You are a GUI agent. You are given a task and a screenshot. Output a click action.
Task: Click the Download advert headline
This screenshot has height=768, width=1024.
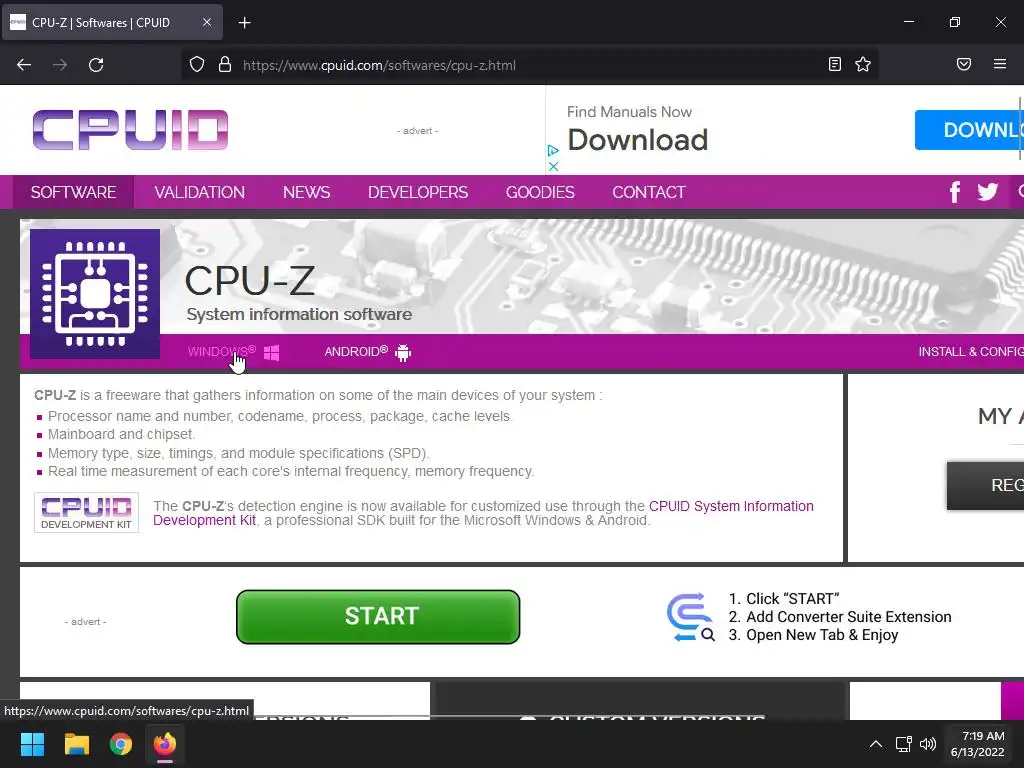click(637, 140)
